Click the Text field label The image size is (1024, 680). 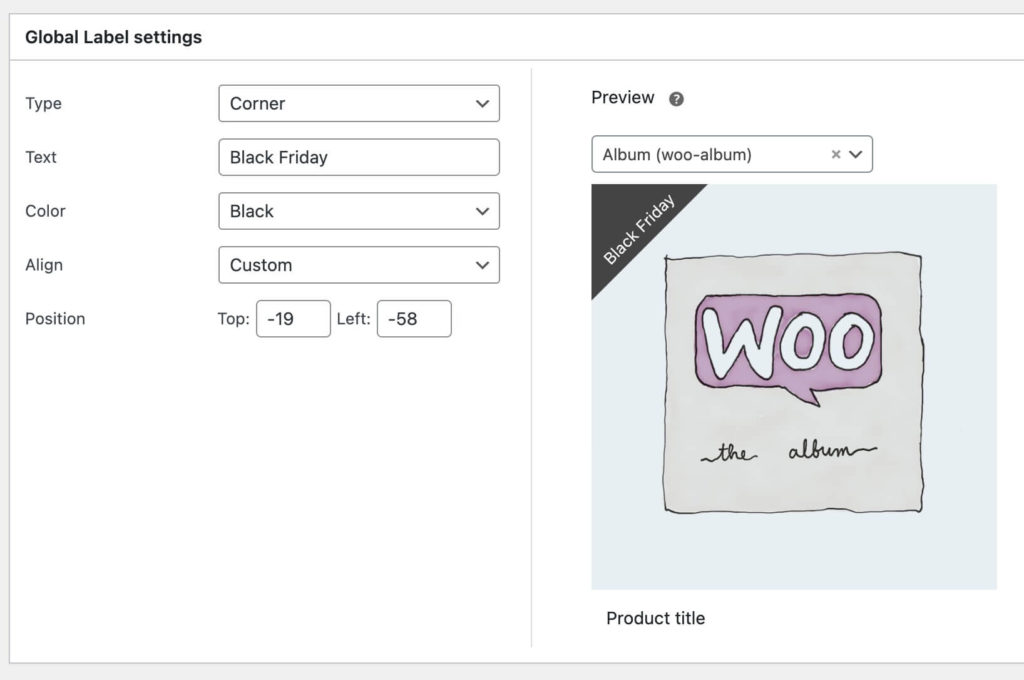click(x=40, y=157)
